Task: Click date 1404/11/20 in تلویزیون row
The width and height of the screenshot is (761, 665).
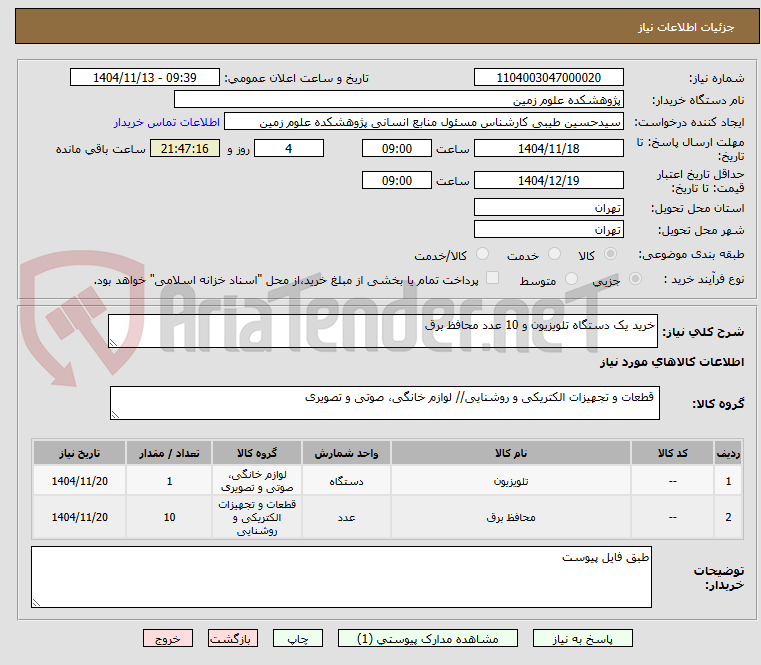Action: click(80, 481)
